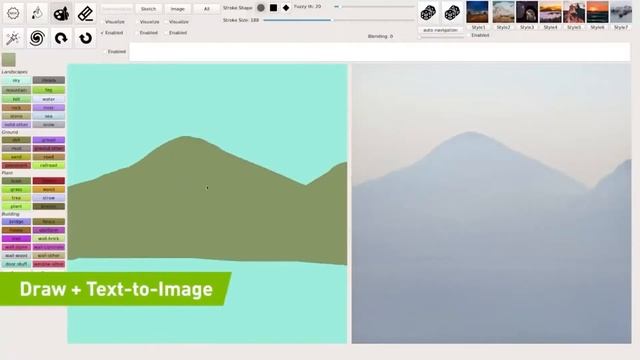
Task: Click the second dice icon next to styles
Action: click(x=452, y=13)
